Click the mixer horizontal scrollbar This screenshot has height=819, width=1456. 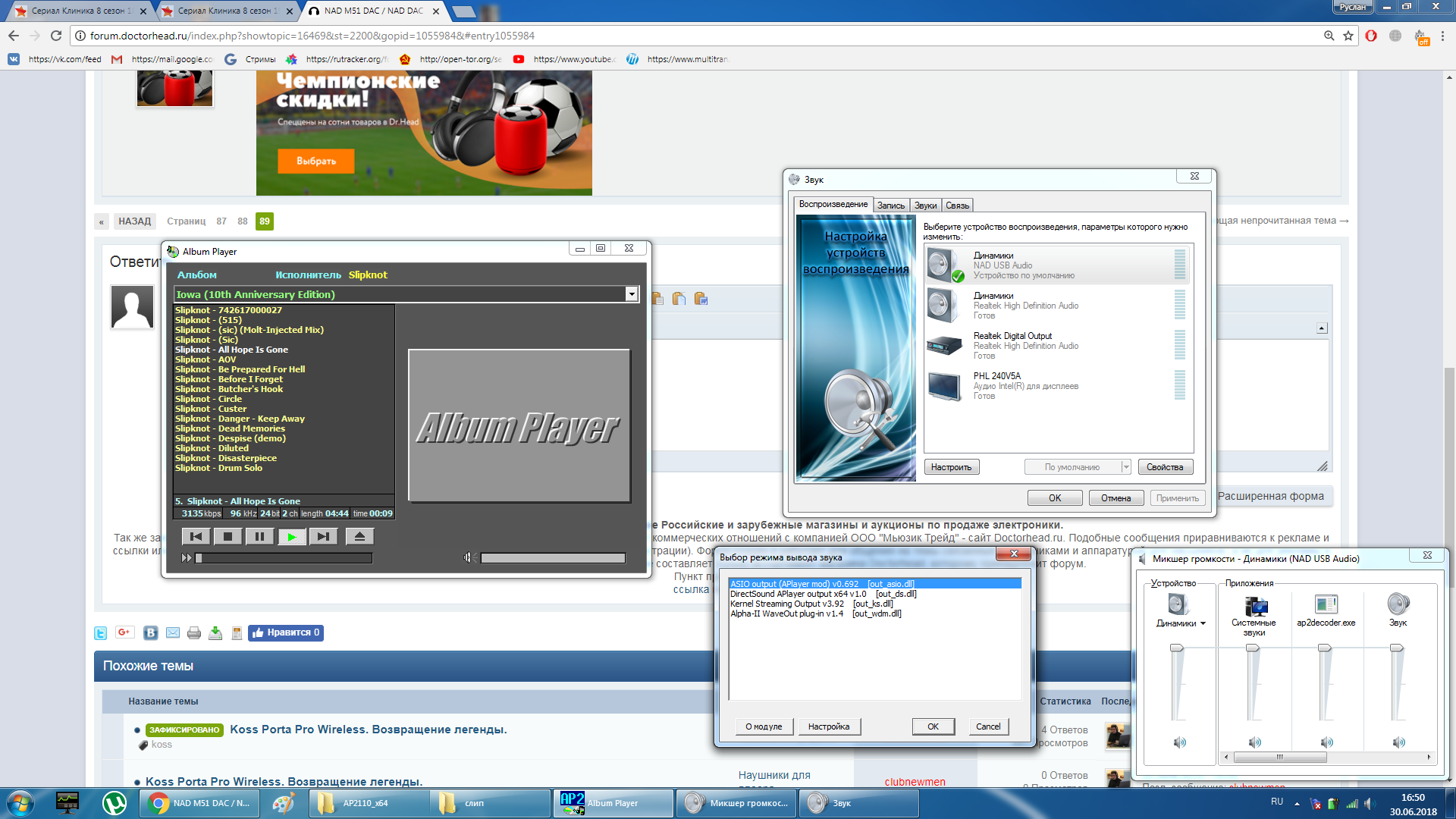click(1327, 757)
